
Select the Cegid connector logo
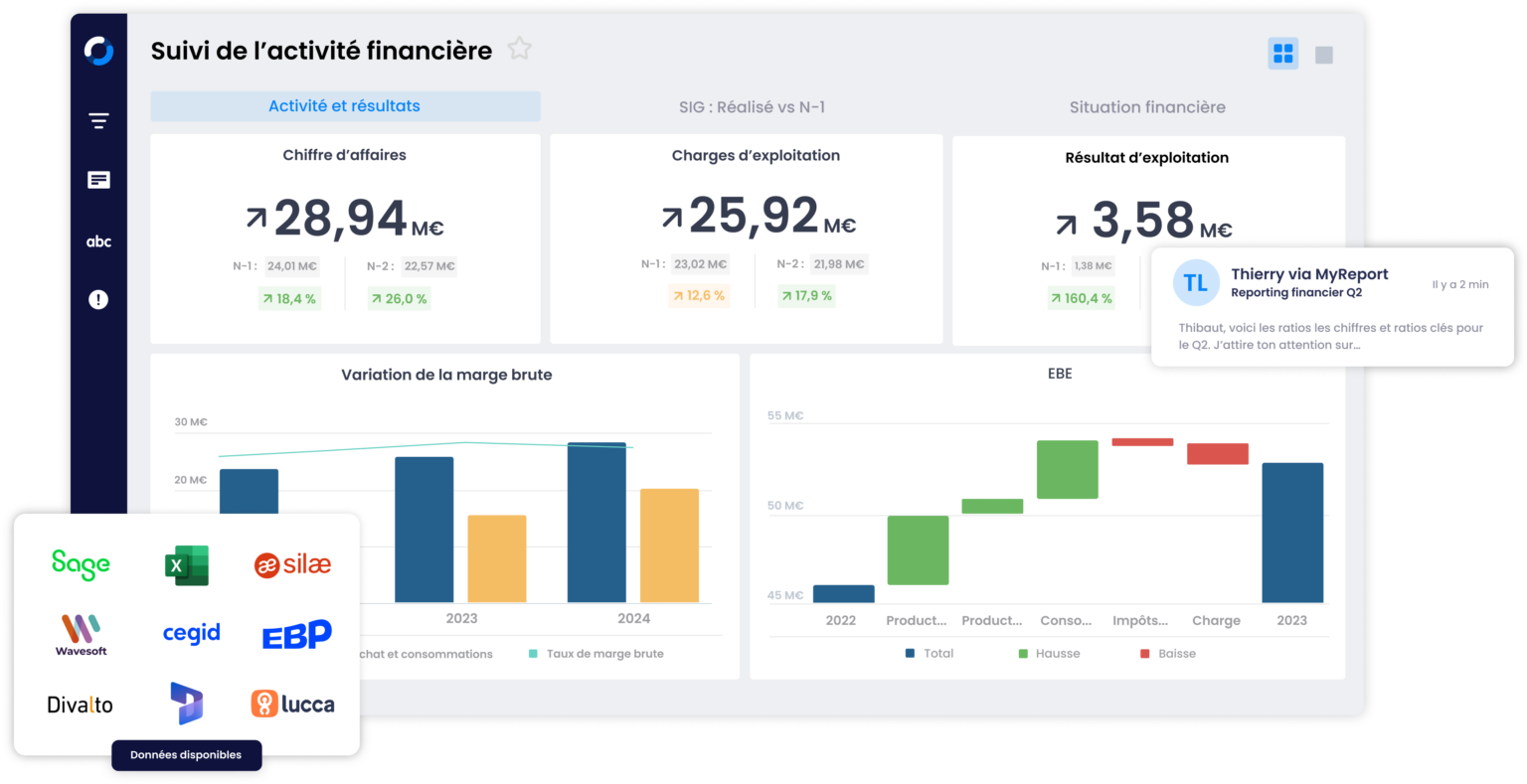(x=190, y=634)
